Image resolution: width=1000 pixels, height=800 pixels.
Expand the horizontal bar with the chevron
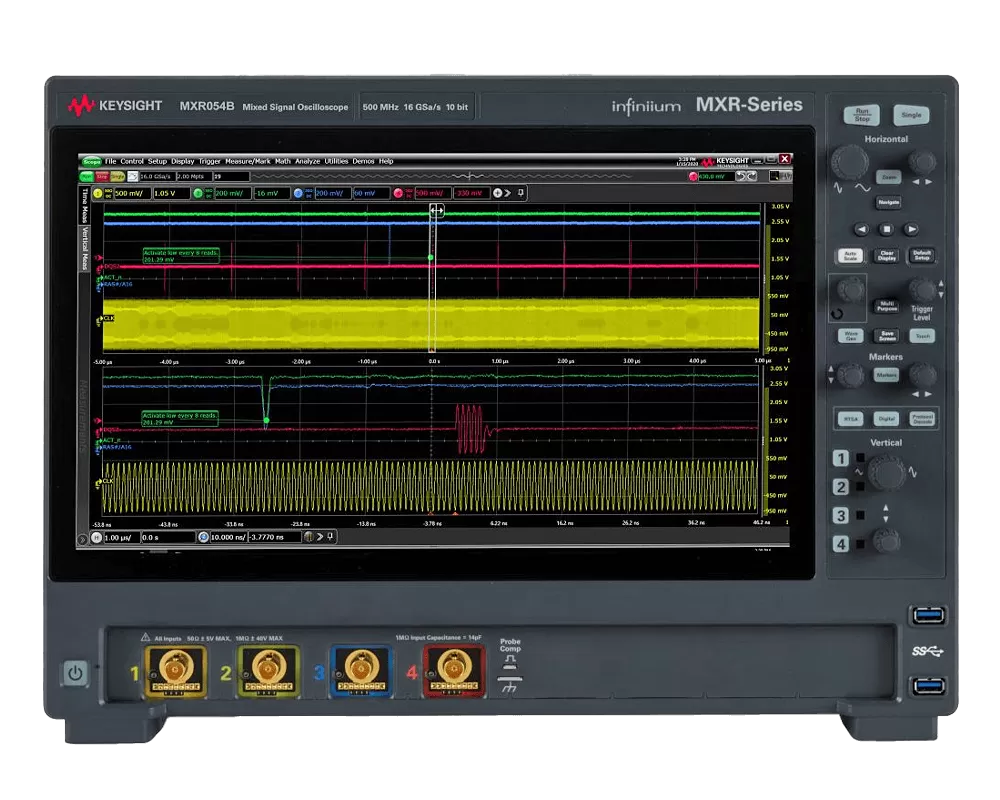tap(320, 537)
